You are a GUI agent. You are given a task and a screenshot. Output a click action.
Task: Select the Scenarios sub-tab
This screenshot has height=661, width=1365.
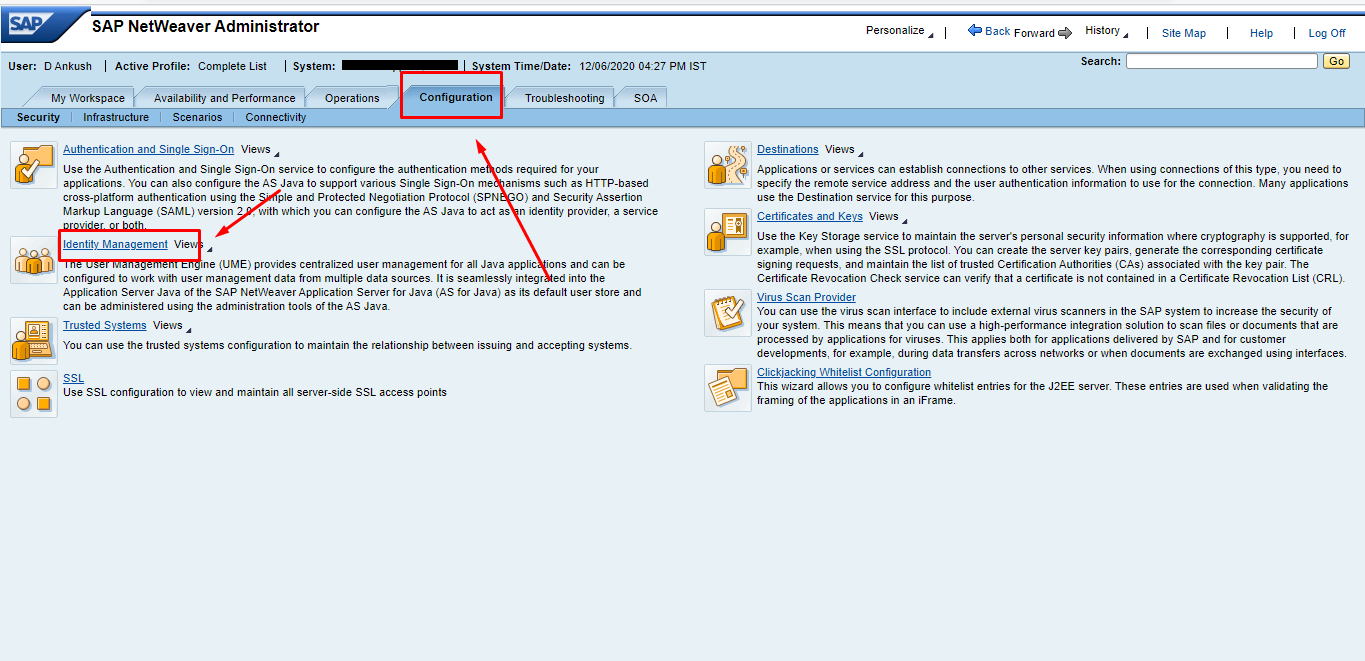(197, 117)
